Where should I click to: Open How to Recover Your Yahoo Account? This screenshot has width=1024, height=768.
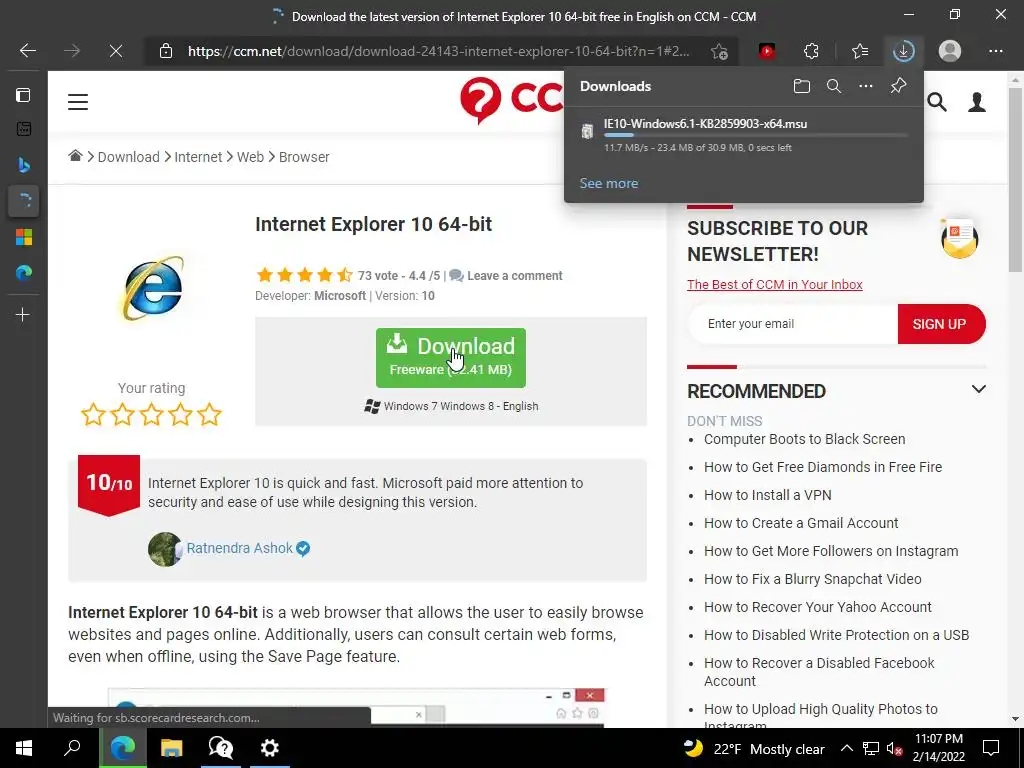click(x=818, y=607)
